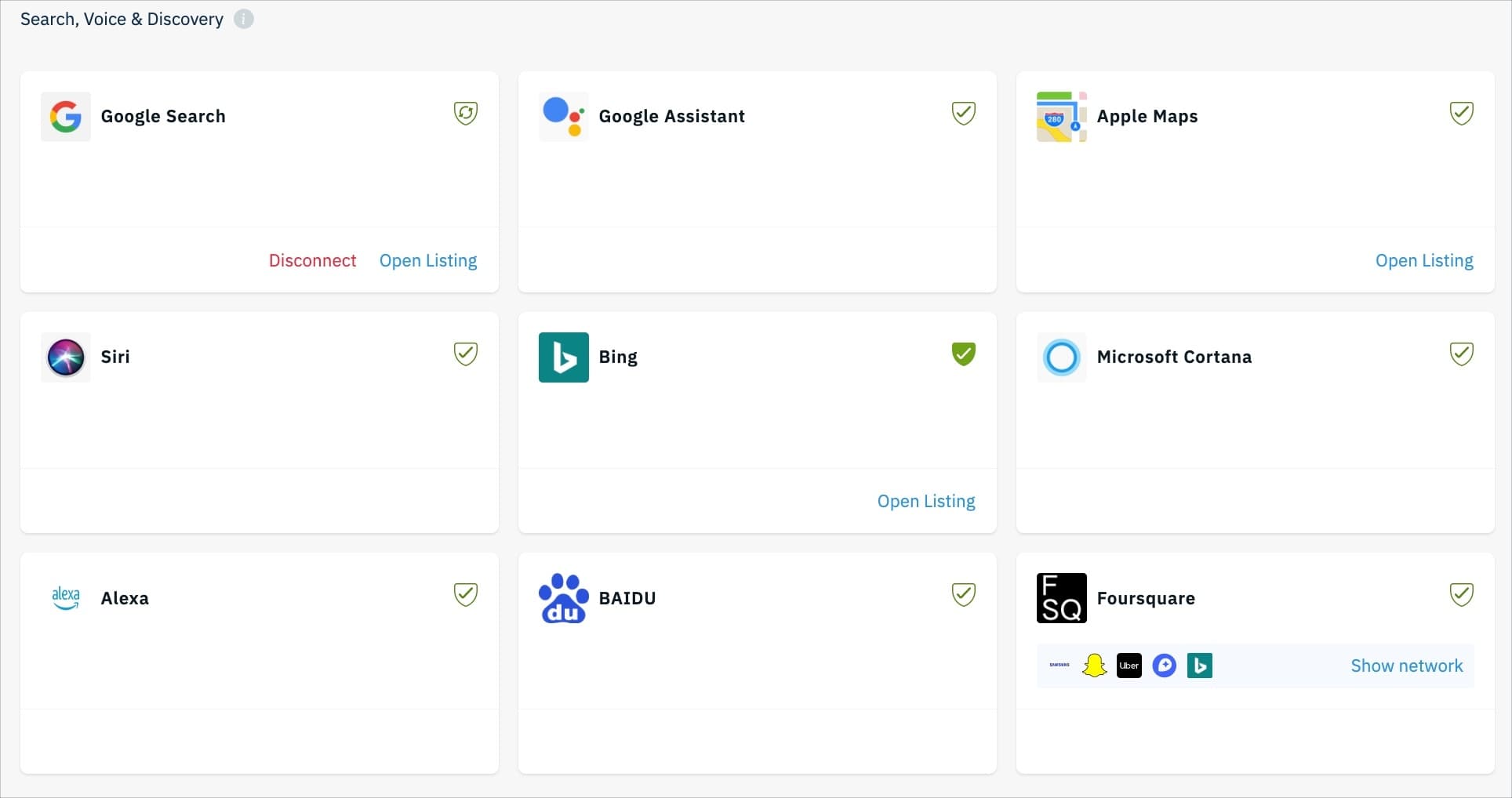Click the Google Search title text
1512x798 pixels.
(x=163, y=116)
